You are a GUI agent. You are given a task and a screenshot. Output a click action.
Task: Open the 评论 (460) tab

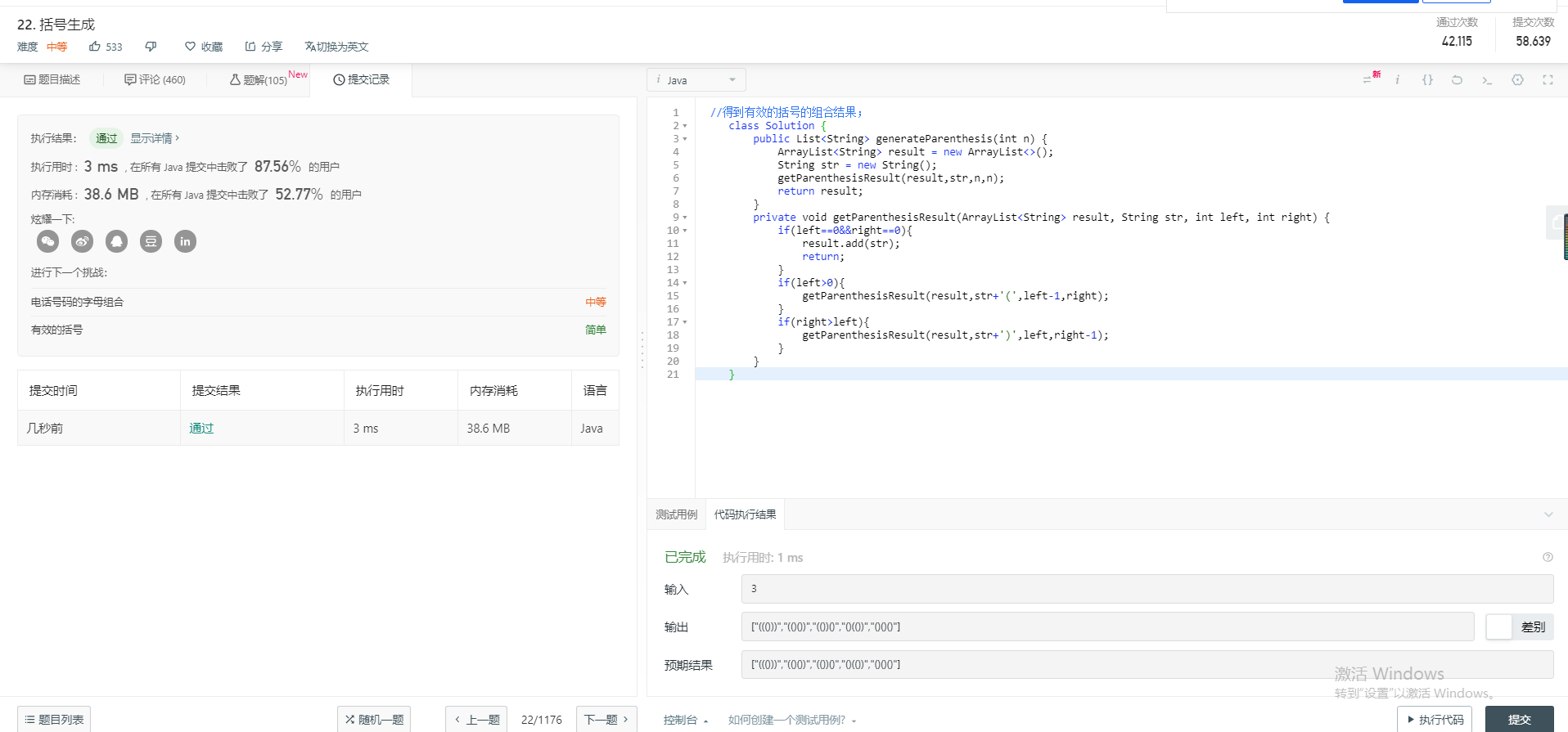click(x=155, y=79)
